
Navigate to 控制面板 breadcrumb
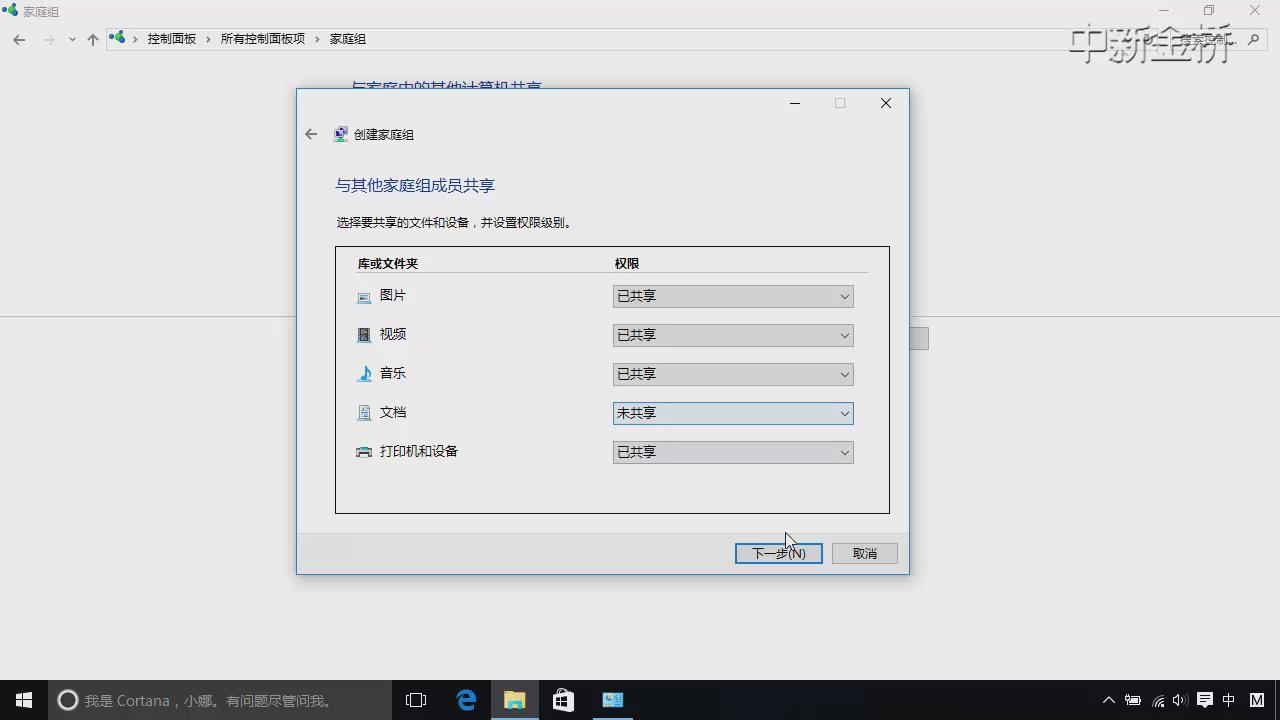pyautogui.click(x=172, y=39)
